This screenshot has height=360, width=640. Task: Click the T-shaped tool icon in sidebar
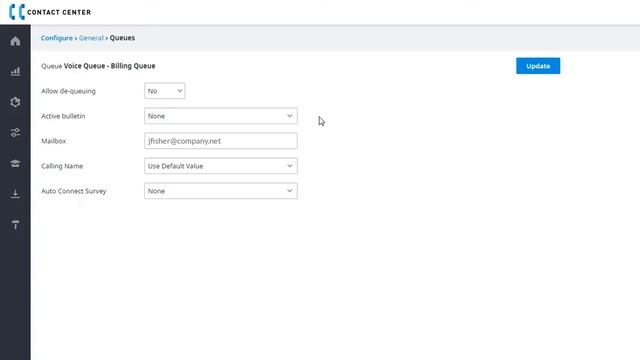(x=15, y=224)
